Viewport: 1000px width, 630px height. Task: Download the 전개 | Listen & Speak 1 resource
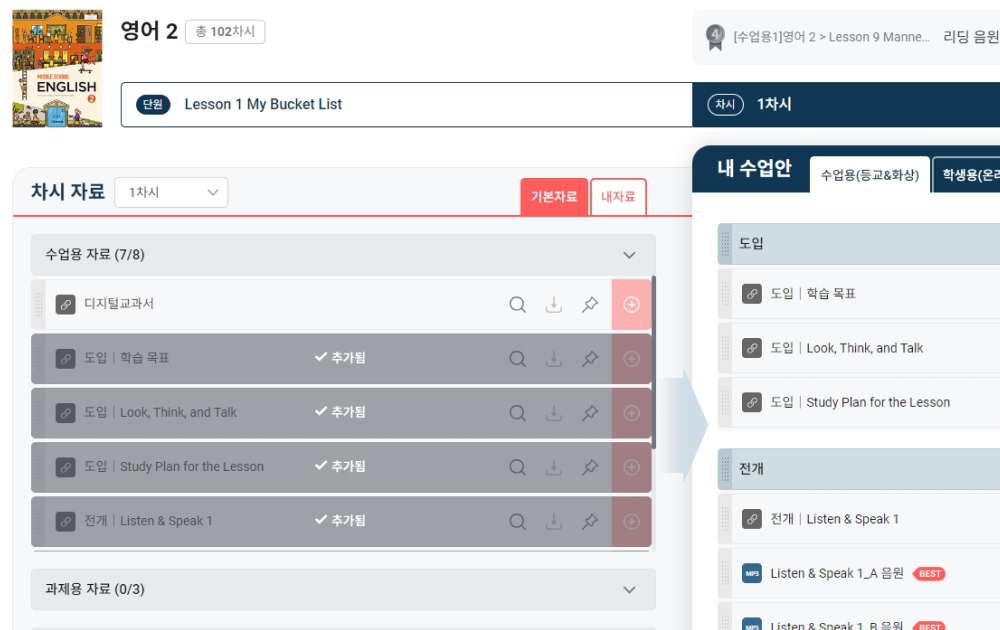(554, 522)
